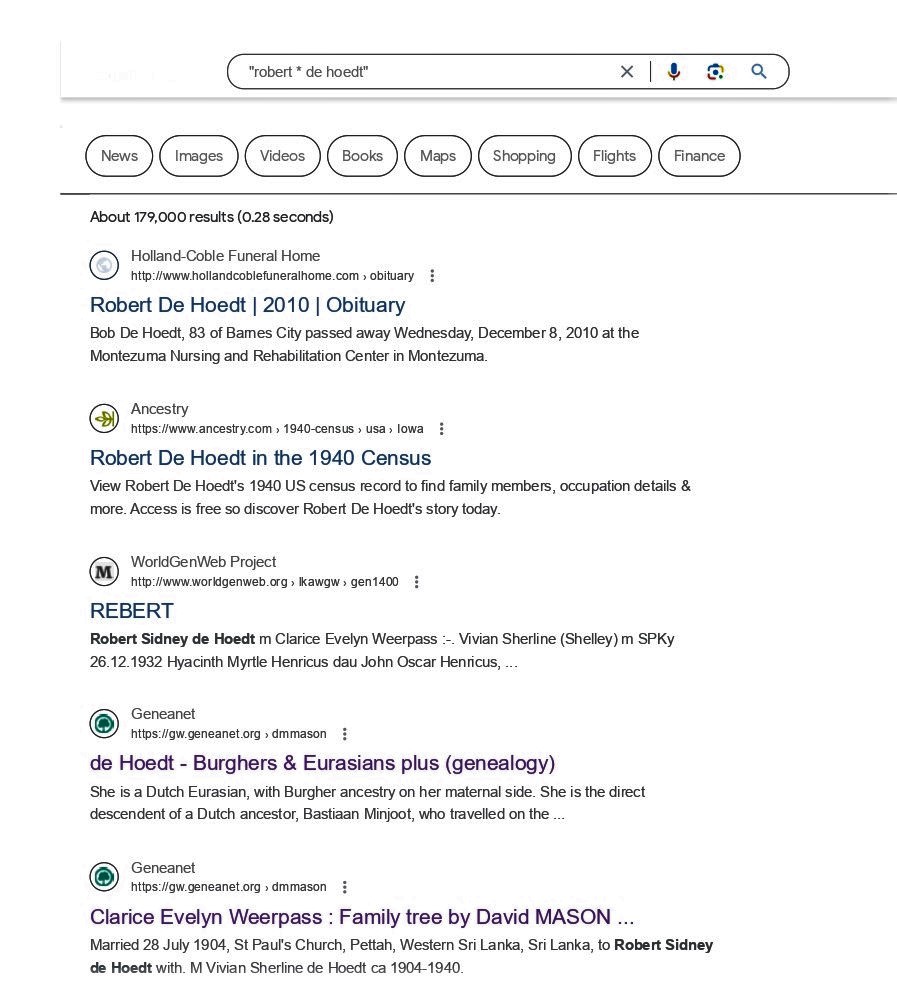Click the Ancestry leaf favicon
This screenshot has width=897, height=987.
pos(104,419)
